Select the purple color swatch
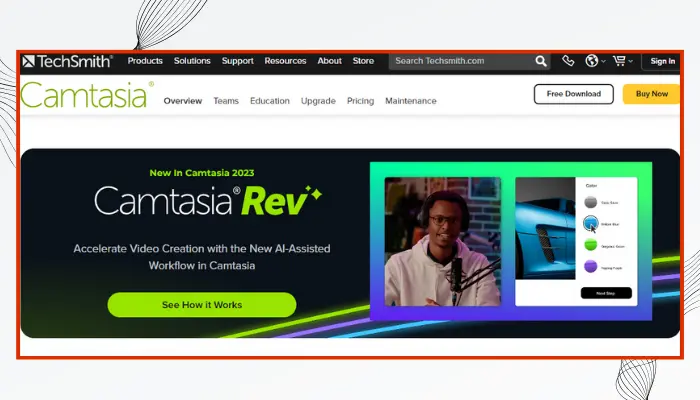 pos(591,267)
